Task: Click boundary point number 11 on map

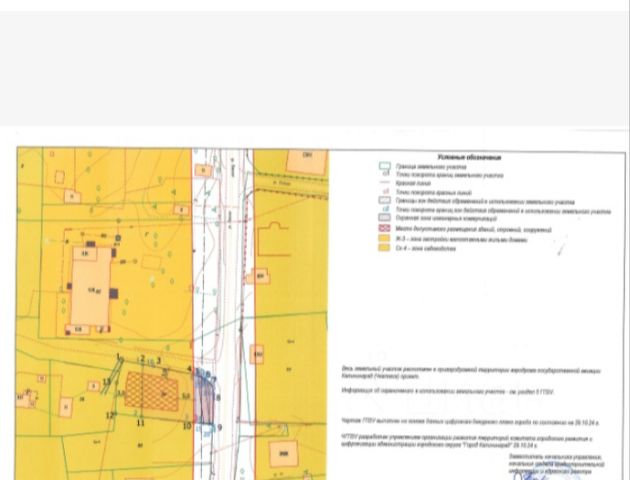Action: pyautogui.click(x=141, y=423)
